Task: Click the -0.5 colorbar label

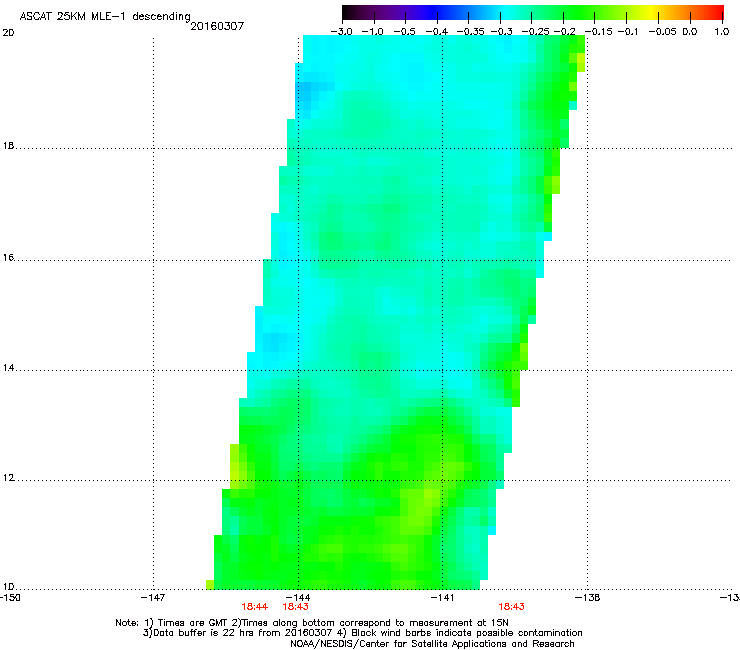Action: click(404, 32)
